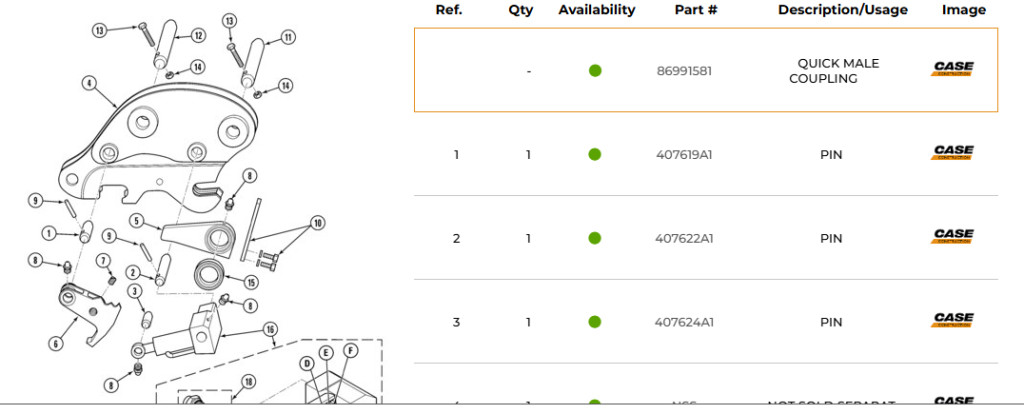Image resolution: width=1024 pixels, height=414 pixels.
Task: Click the CASE logo in the Quick Male Coupling row
Action: [953, 69]
